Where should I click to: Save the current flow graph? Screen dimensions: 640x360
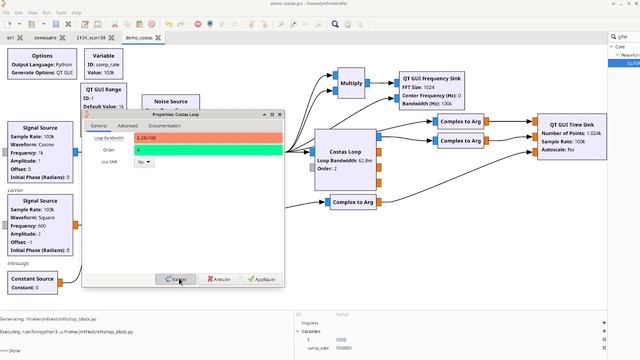pos(56,24)
